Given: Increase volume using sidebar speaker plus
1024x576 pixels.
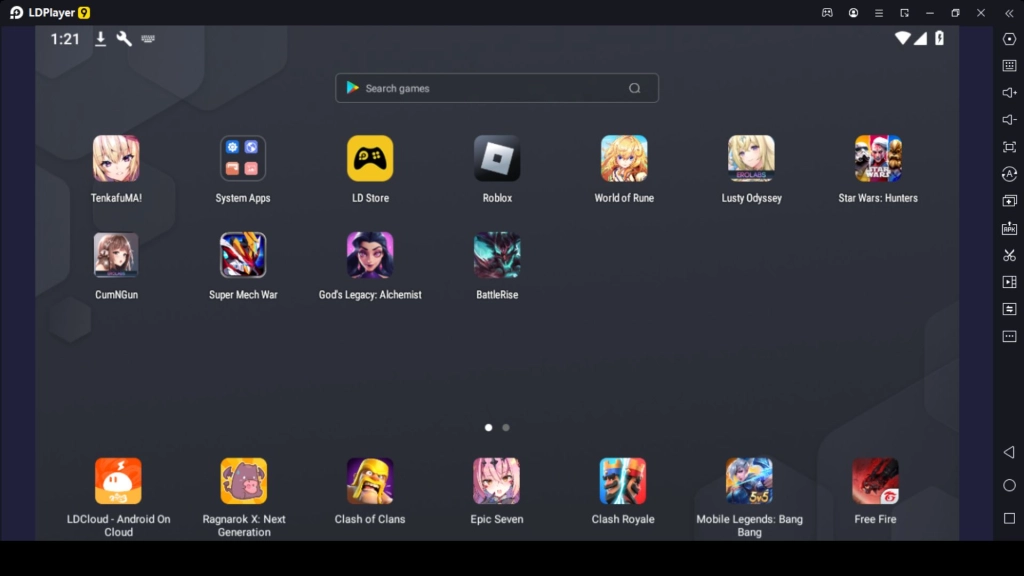Looking at the screenshot, I should (1009, 93).
